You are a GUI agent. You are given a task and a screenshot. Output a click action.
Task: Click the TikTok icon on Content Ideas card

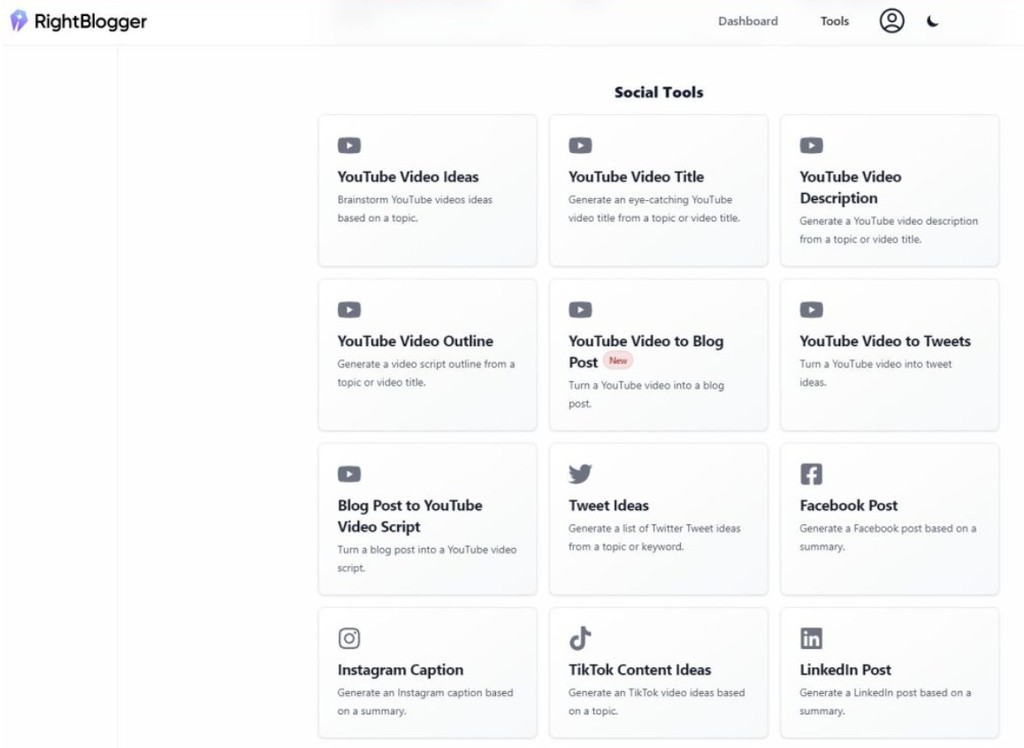580,638
